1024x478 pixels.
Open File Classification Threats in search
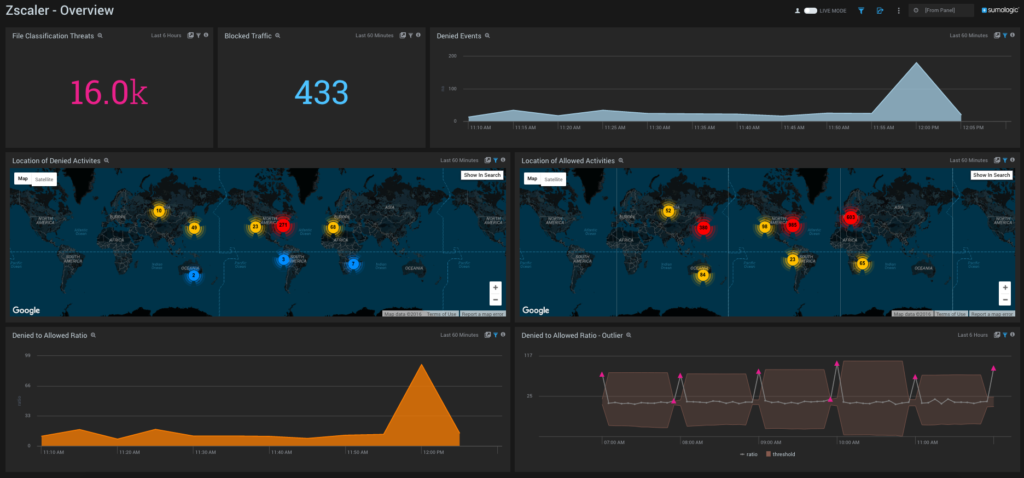click(x=100, y=36)
